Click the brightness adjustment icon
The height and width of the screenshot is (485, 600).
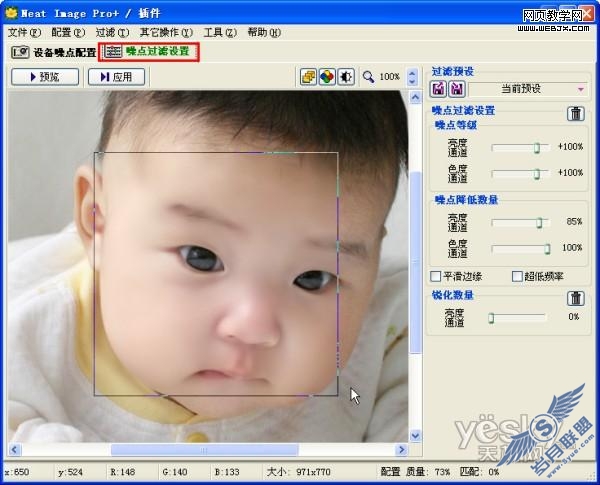(346, 77)
